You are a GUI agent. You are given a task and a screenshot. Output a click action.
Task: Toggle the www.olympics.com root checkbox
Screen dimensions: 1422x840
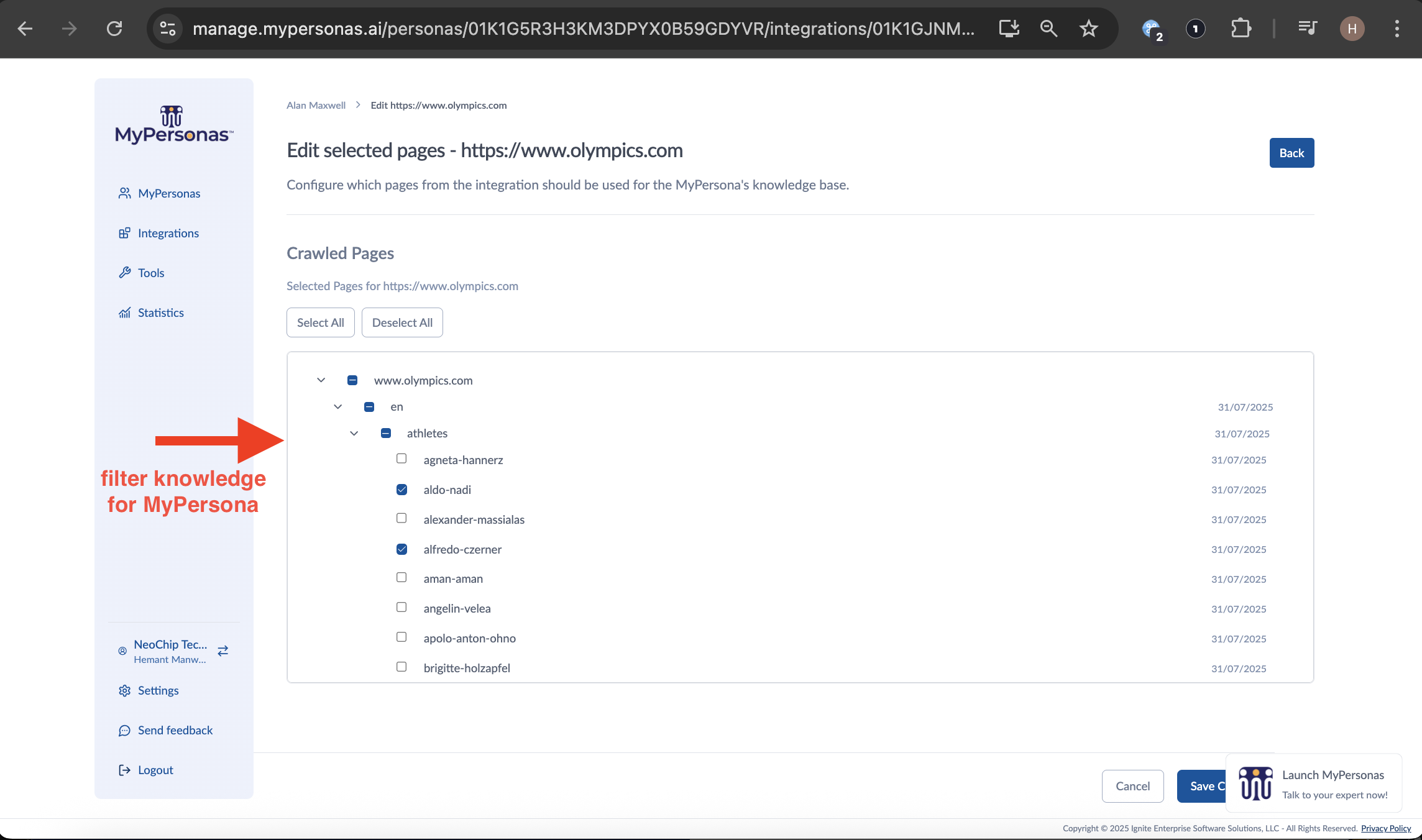(352, 380)
